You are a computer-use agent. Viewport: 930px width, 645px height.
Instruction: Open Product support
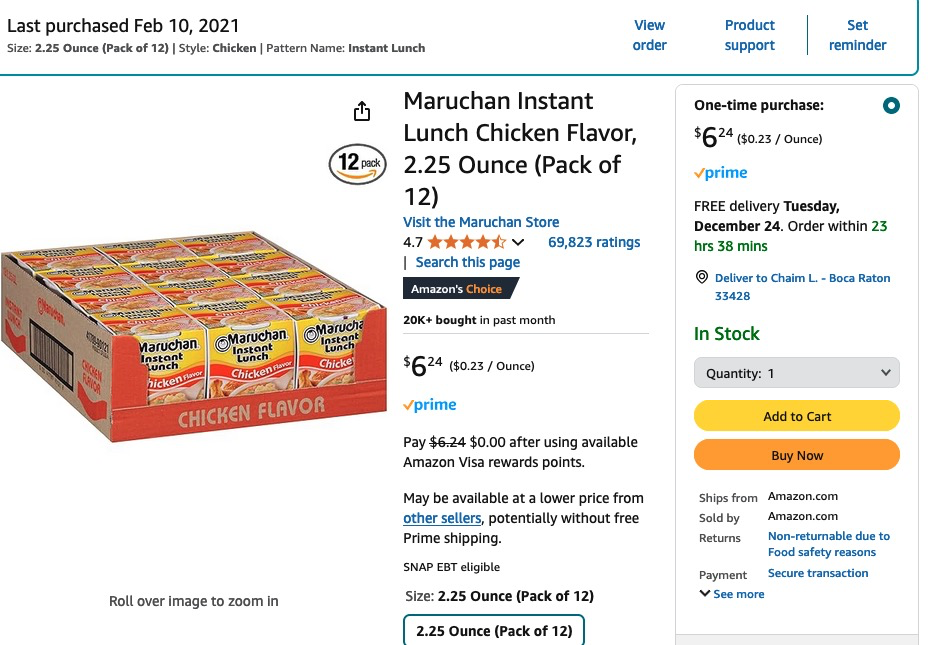750,35
